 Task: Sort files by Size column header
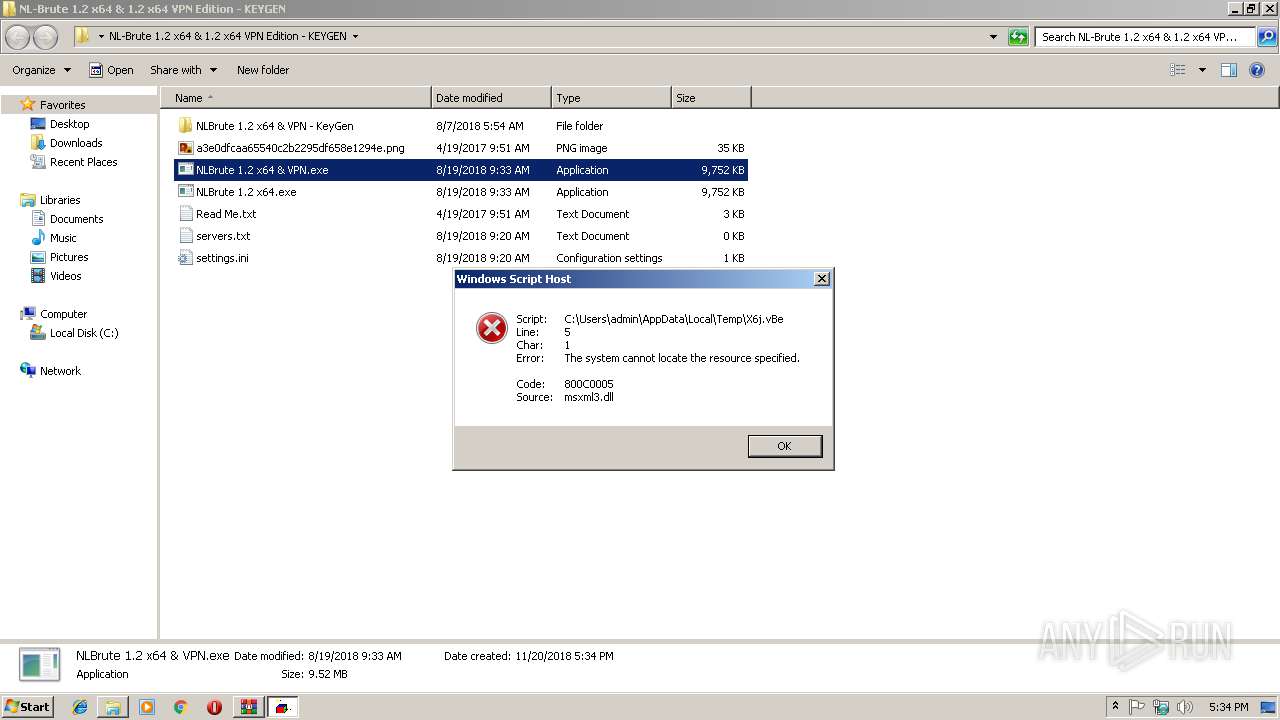point(711,98)
